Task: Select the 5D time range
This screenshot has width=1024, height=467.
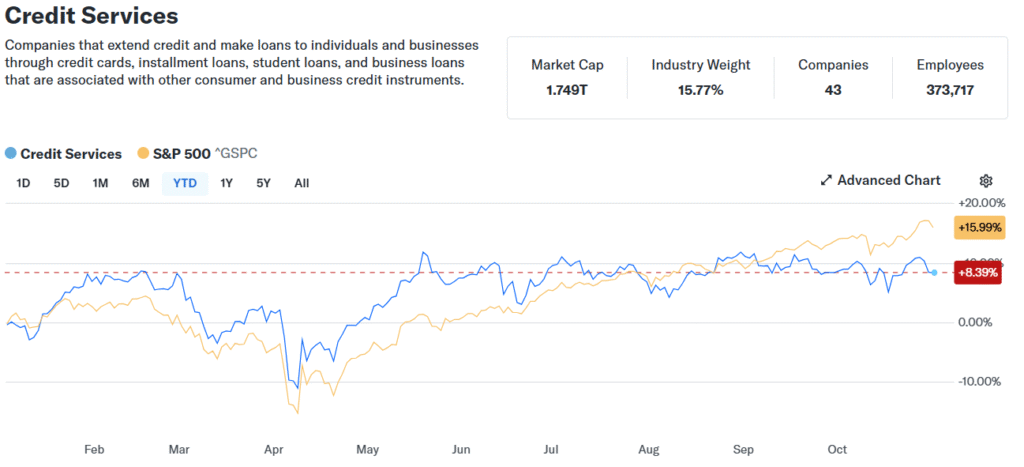Action: [x=62, y=183]
